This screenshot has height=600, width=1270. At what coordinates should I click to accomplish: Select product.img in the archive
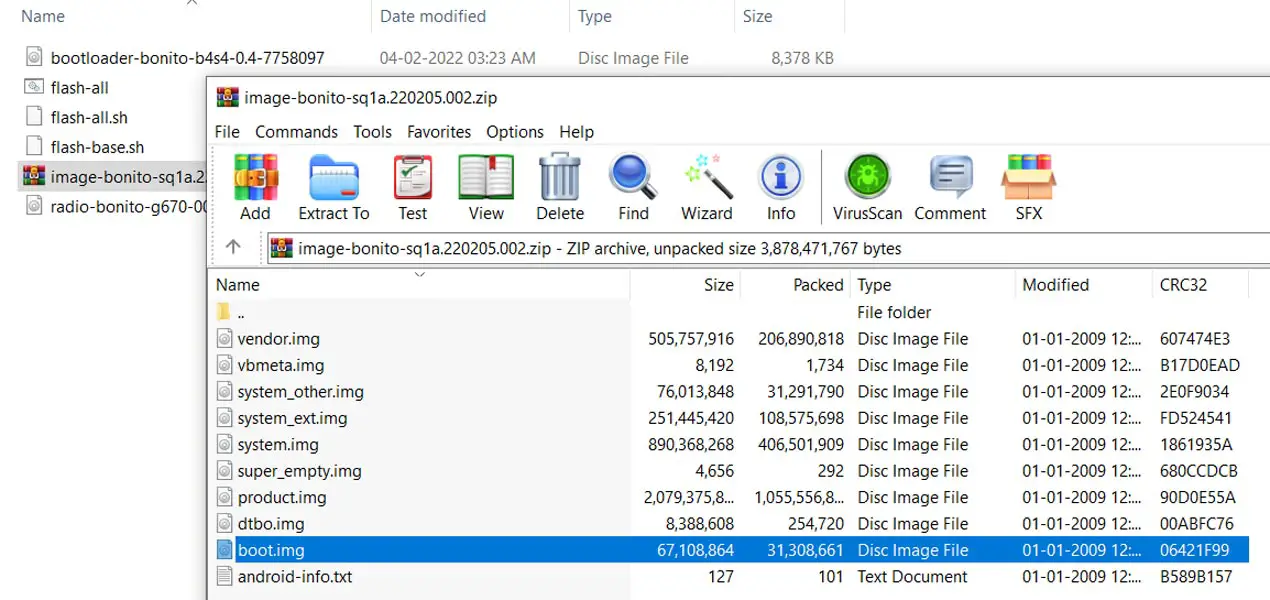pyautogui.click(x=282, y=497)
